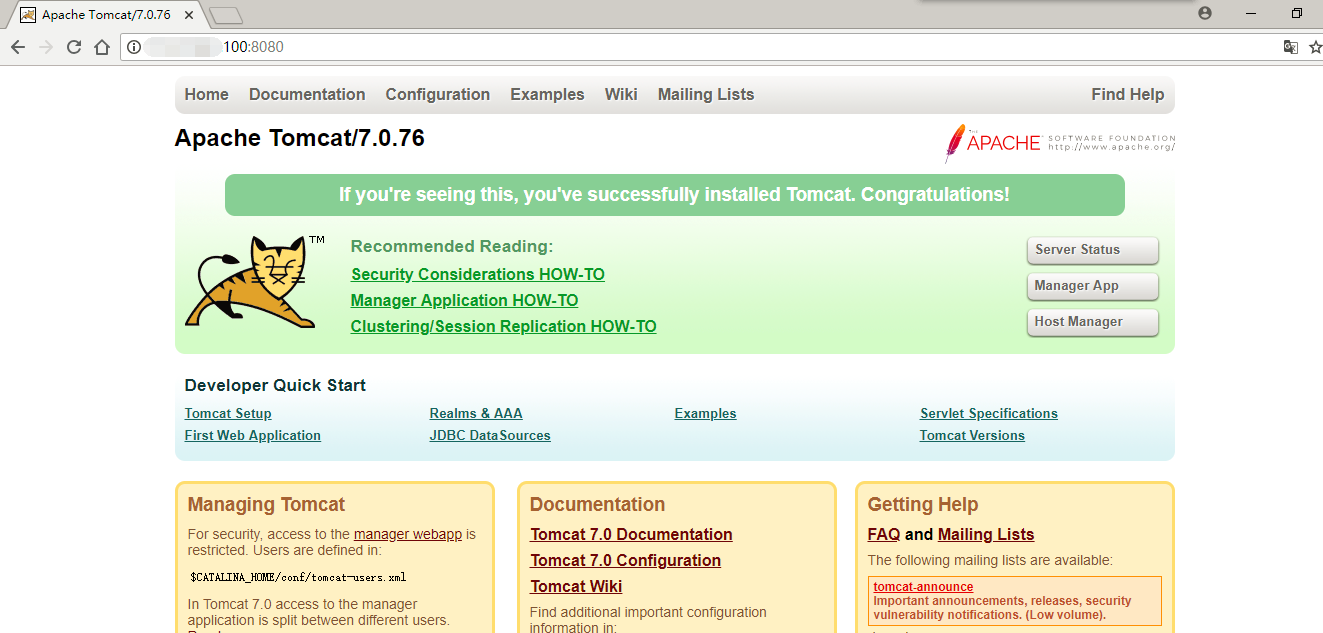Open the Realms & AAA link
Viewport: 1323px width, 633px height.
coord(476,414)
